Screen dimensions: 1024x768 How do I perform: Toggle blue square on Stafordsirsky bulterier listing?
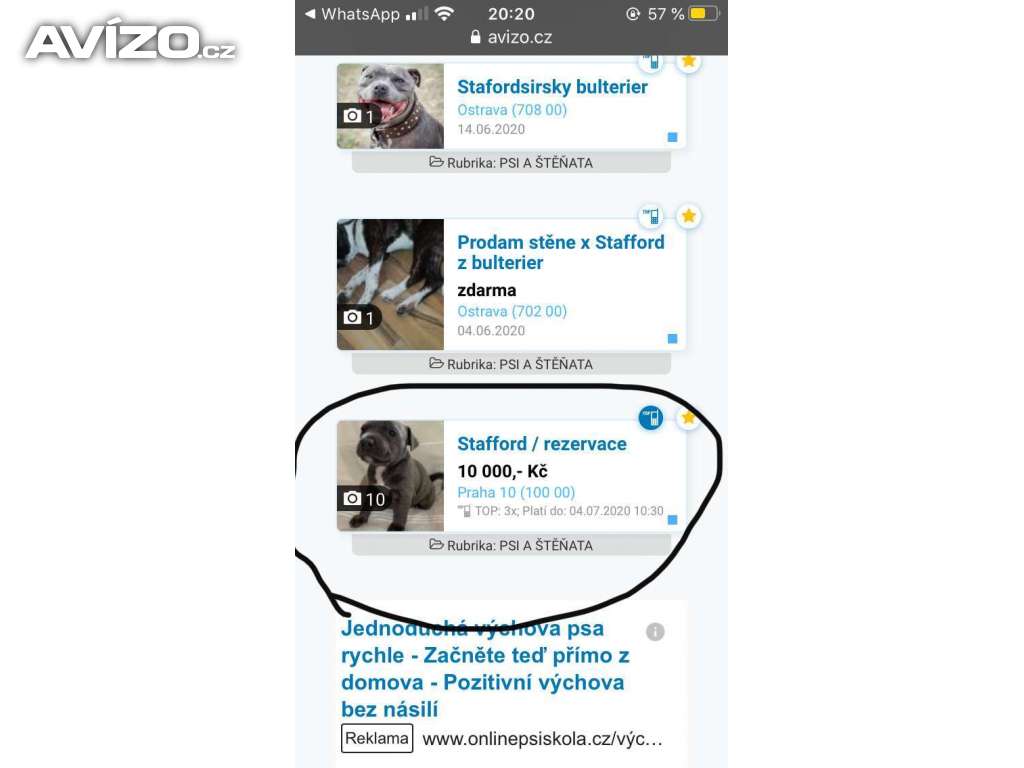click(x=672, y=137)
